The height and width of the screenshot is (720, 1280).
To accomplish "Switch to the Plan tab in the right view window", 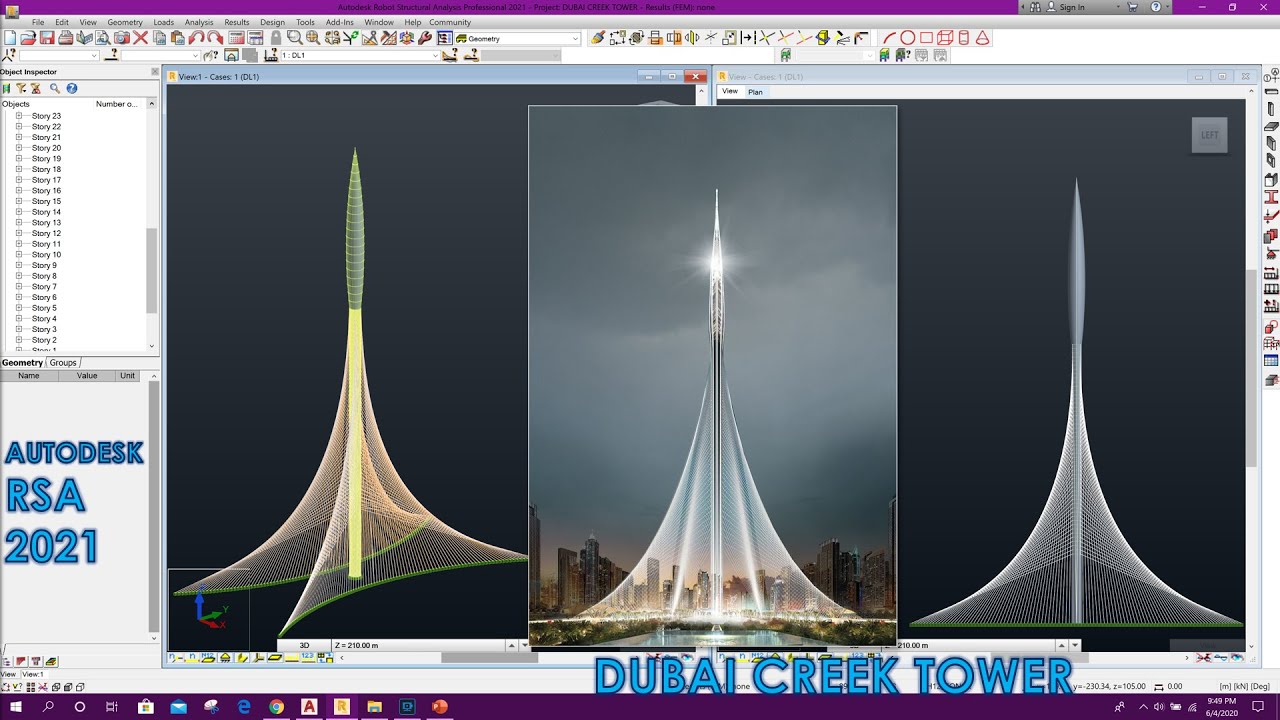I will pyautogui.click(x=756, y=91).
